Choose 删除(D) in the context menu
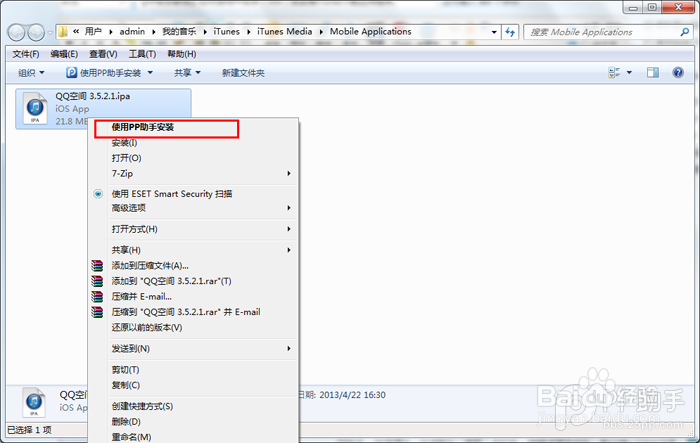 click(126, 422)
